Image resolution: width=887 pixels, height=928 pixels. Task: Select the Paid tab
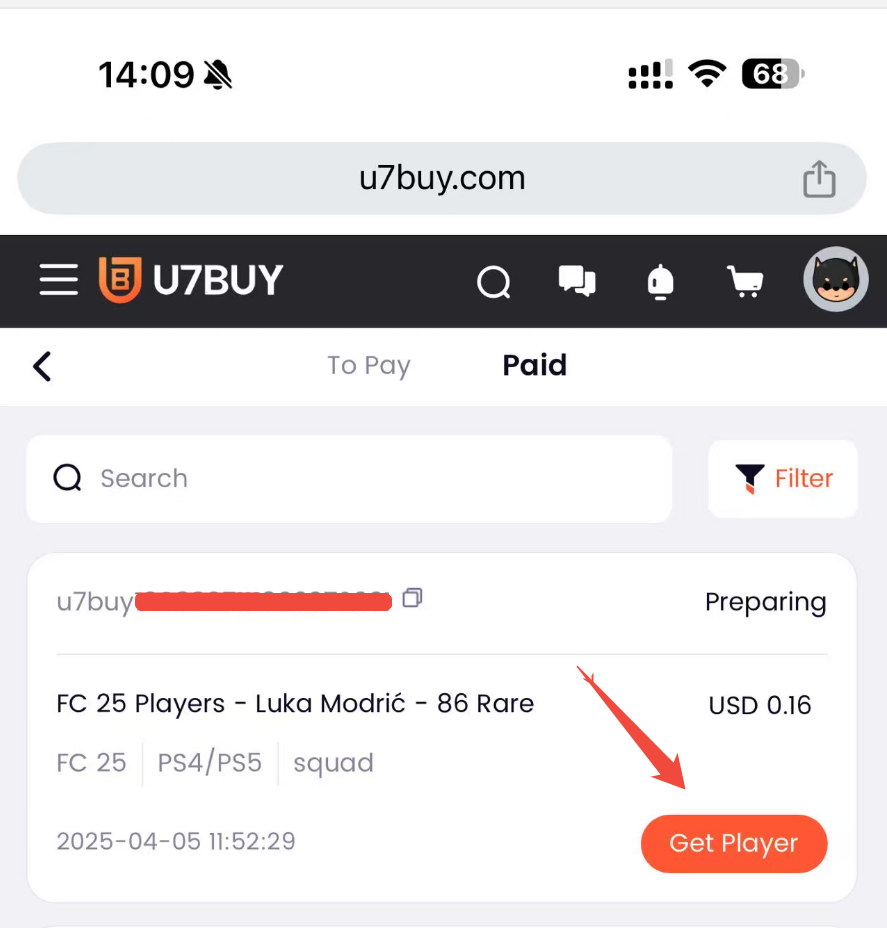[x=534, y=365]
